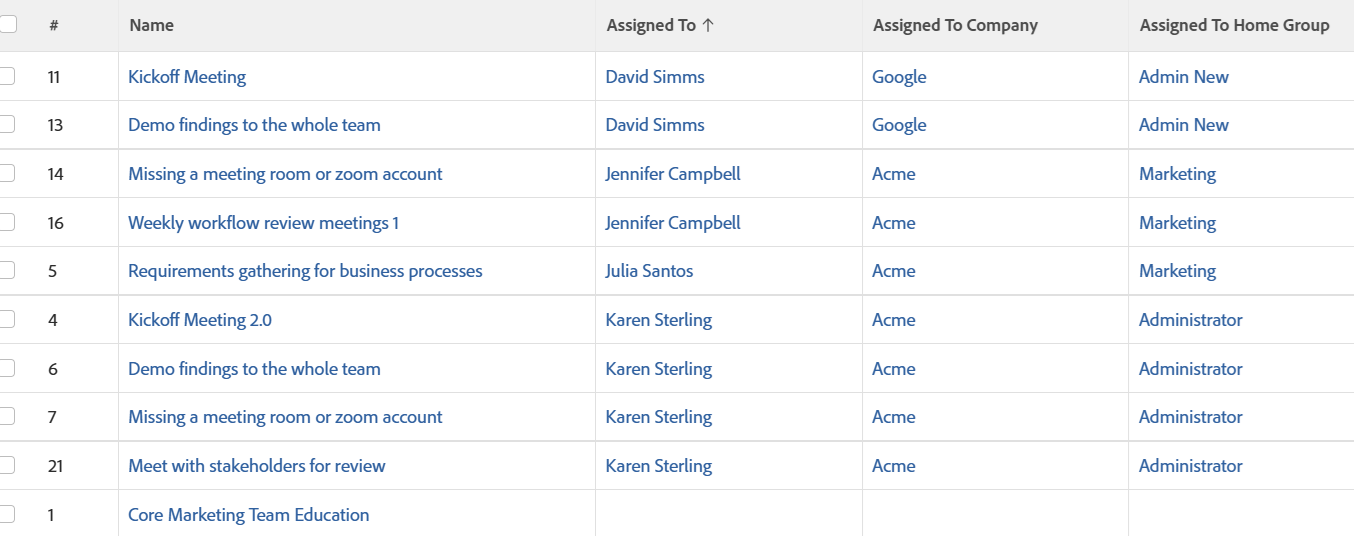1354x536 pixels.
Task: Tick the select-all checkbox in header
Action: tap(7, 25)
